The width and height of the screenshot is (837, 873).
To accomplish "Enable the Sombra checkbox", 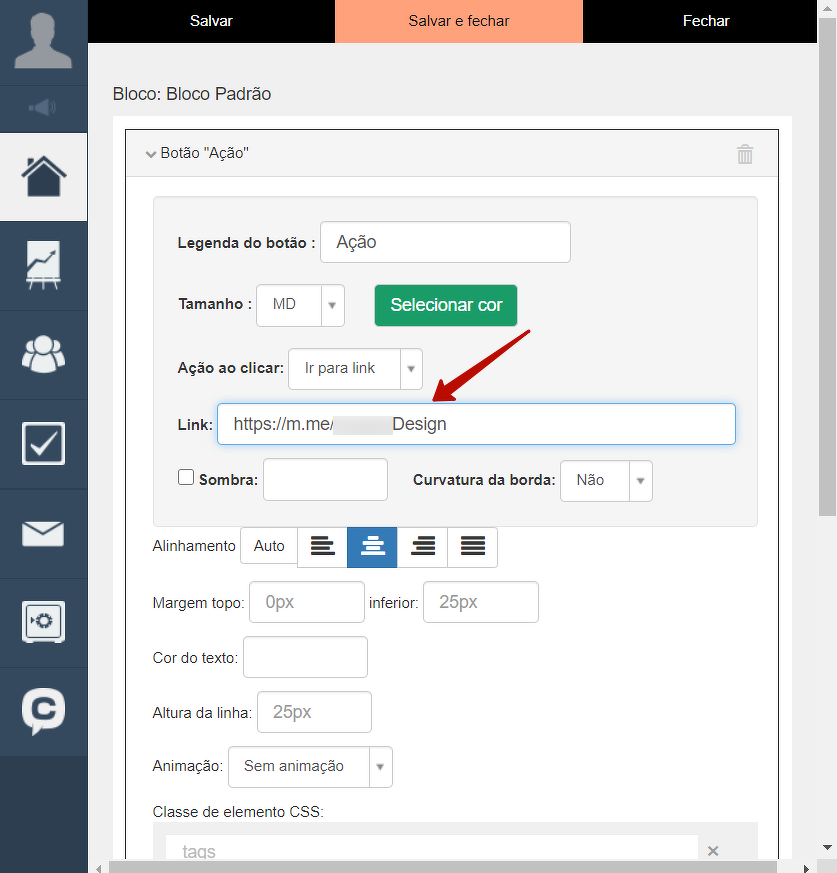I will (186, 478).
